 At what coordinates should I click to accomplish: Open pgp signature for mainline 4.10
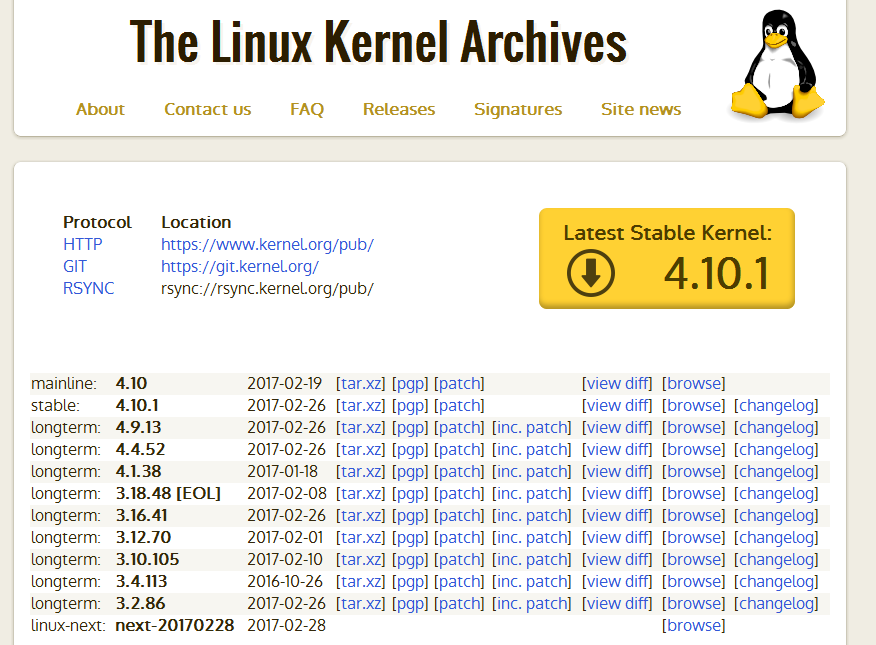(410, 384)
